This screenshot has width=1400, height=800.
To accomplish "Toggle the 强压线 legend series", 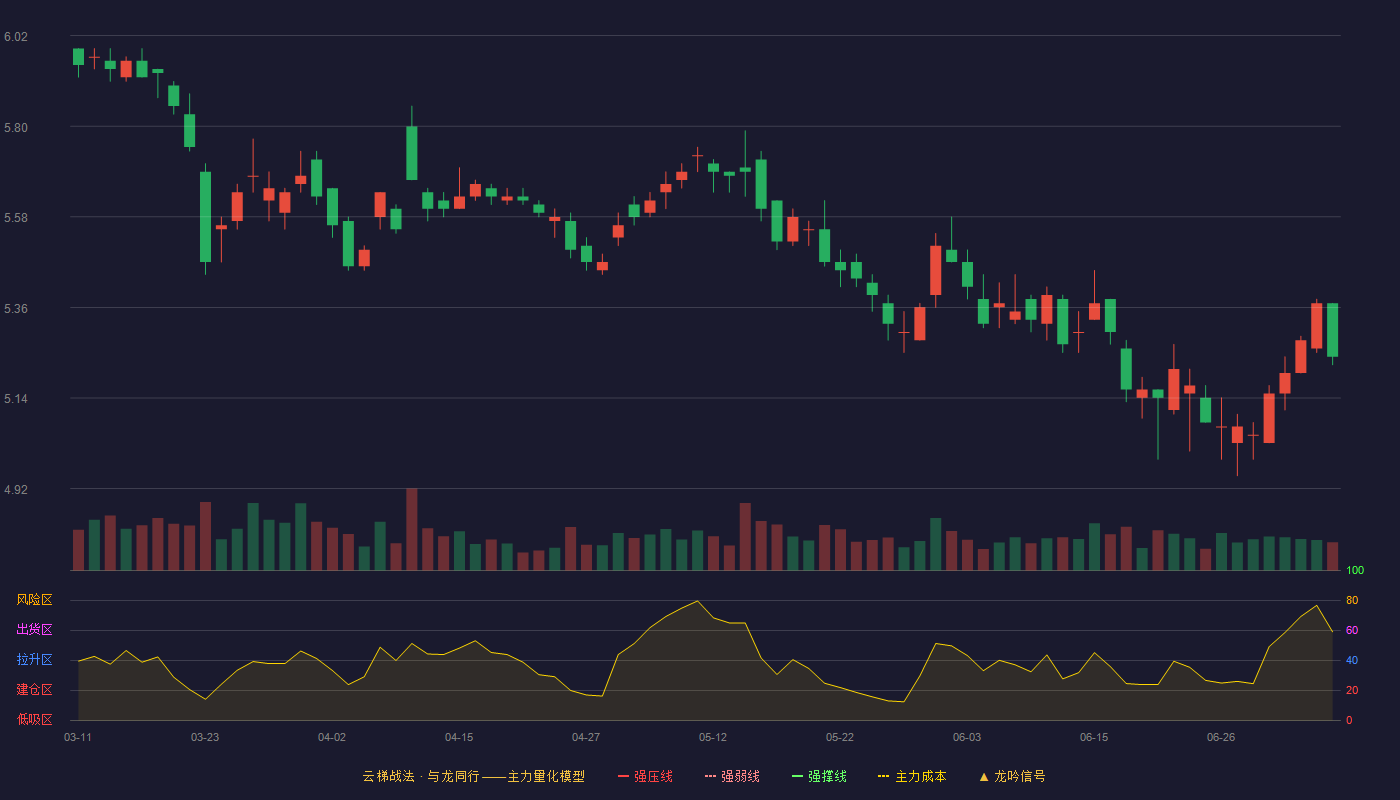I will (x=645, y=776).
